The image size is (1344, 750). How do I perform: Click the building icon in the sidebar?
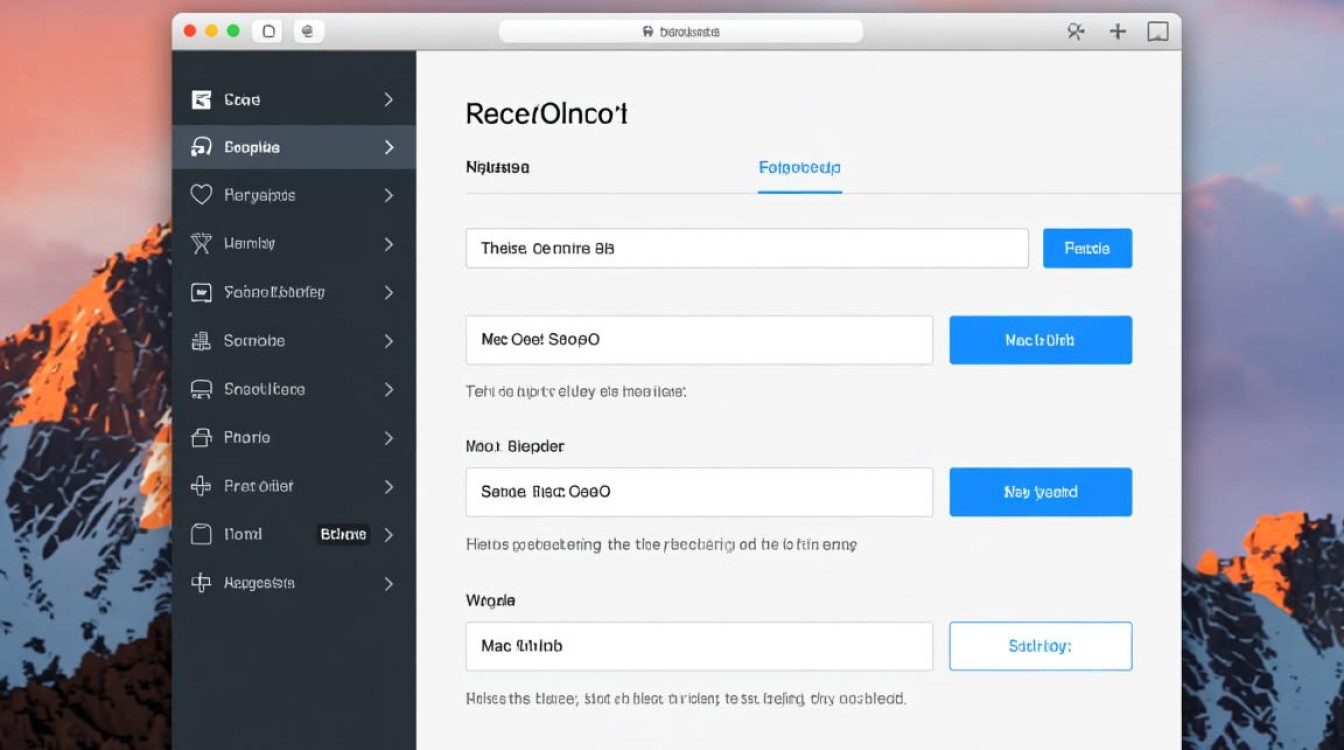tap(201, 341)
